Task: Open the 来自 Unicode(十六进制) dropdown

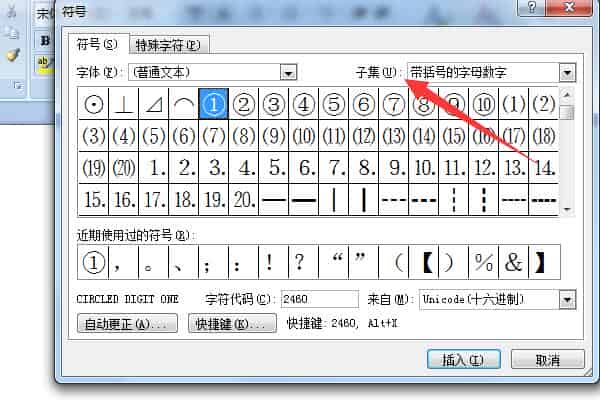Action: [x=567, y=300]
